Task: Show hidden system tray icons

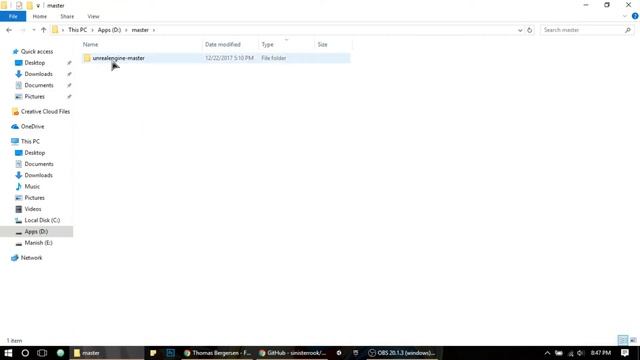Action: 547,353
